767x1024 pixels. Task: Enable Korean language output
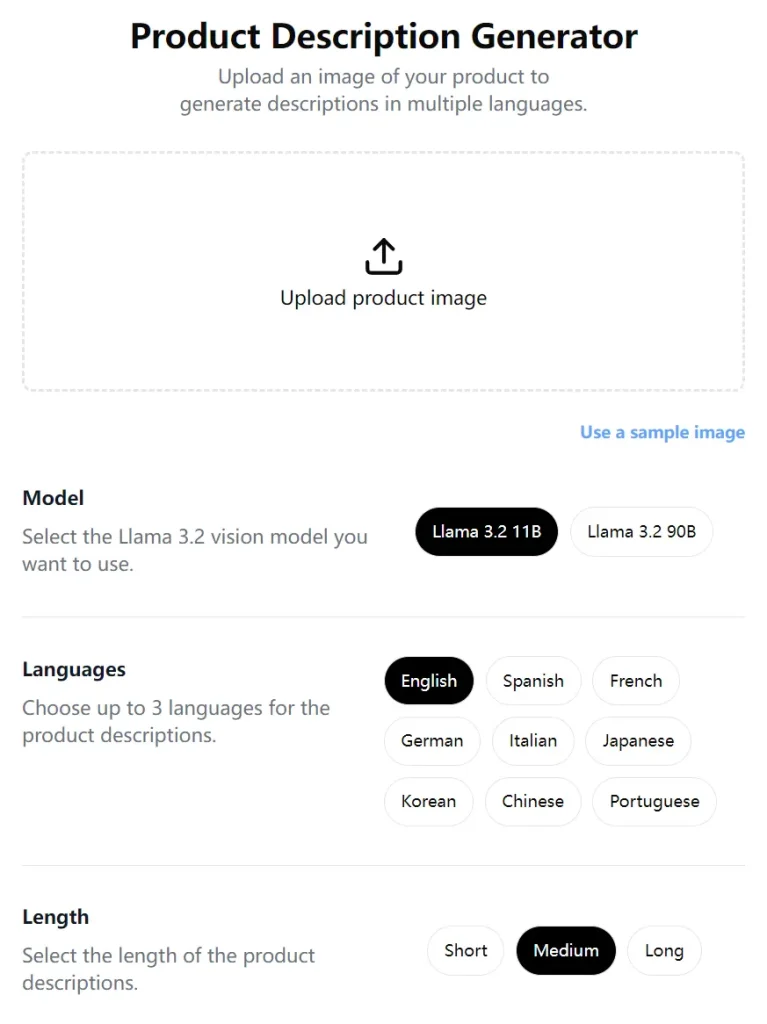click(428, 801)
